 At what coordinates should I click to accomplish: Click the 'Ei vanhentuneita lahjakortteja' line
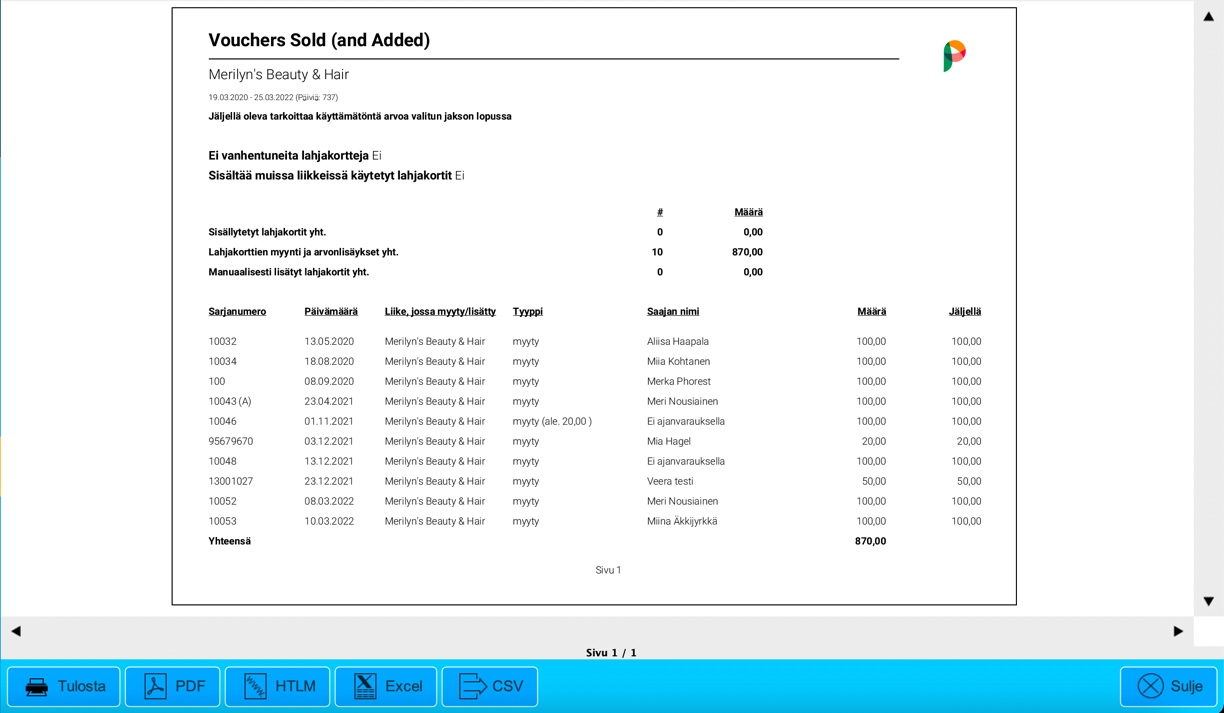click(x=295, y=156)
